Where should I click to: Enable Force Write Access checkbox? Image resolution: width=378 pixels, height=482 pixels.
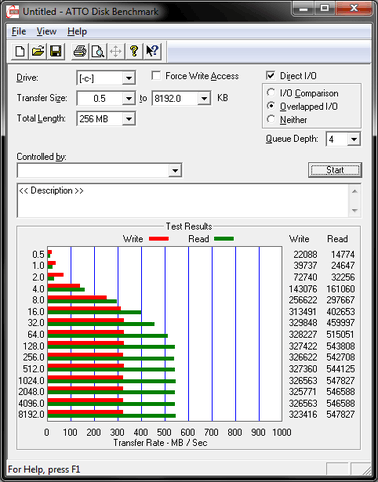click(156, 76)
